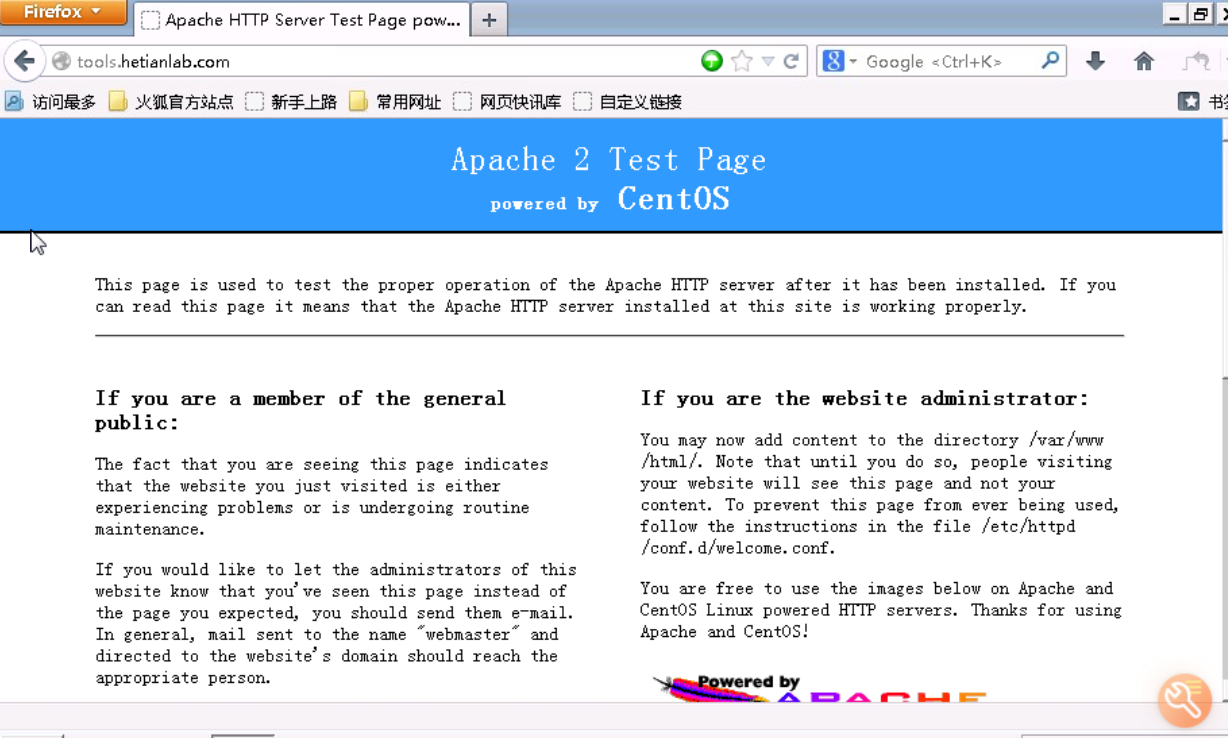1228x738 pixels.
Task: Open the 新手上路 bookmark
Action: pyautogui.click(x=291, y=101)
